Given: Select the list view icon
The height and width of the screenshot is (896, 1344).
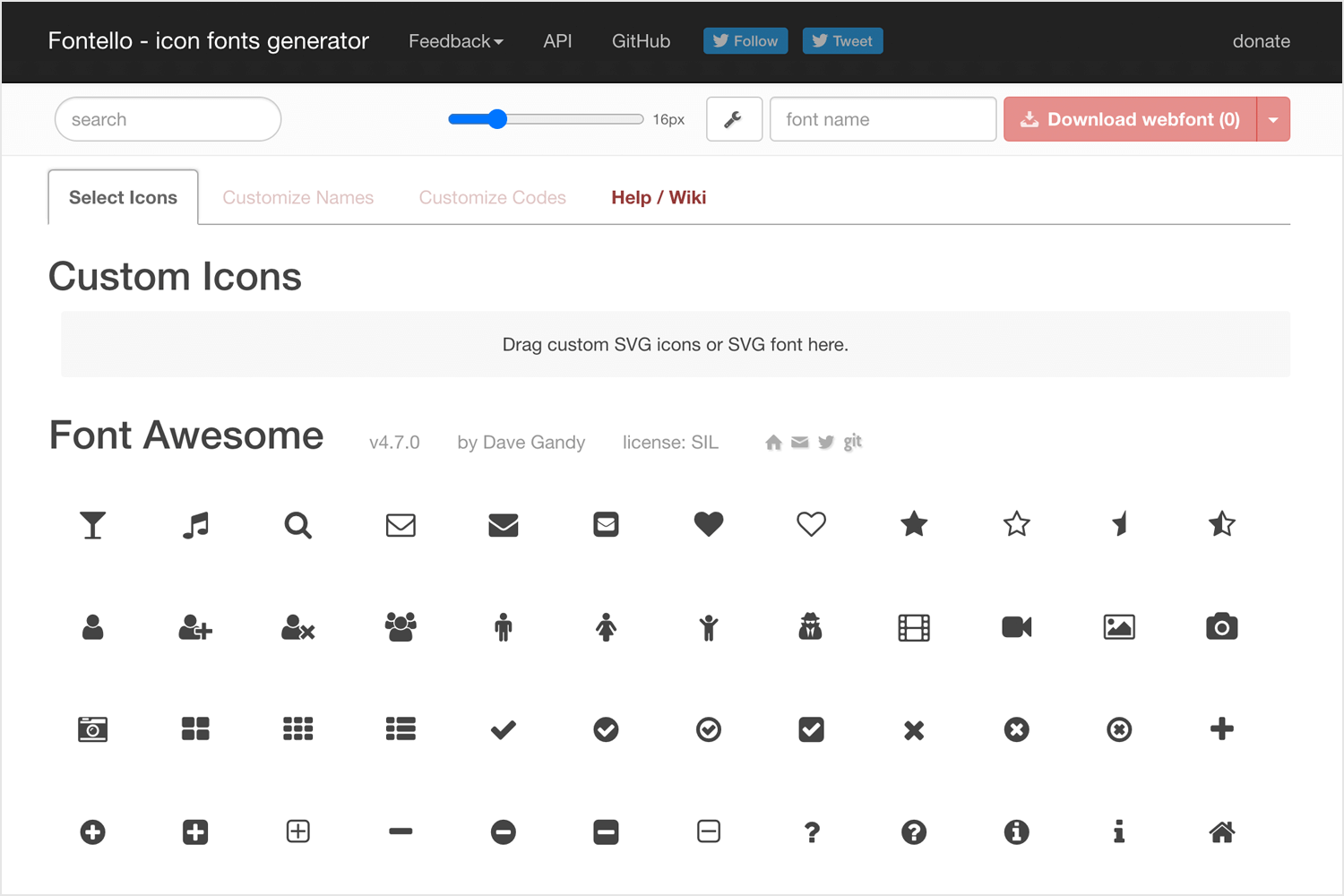Looking at the screenshot, I should 401,729.
